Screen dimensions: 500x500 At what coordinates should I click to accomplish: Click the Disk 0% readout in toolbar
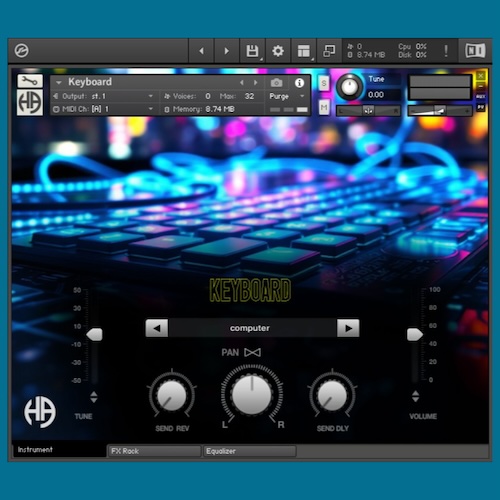coord(412,55)
